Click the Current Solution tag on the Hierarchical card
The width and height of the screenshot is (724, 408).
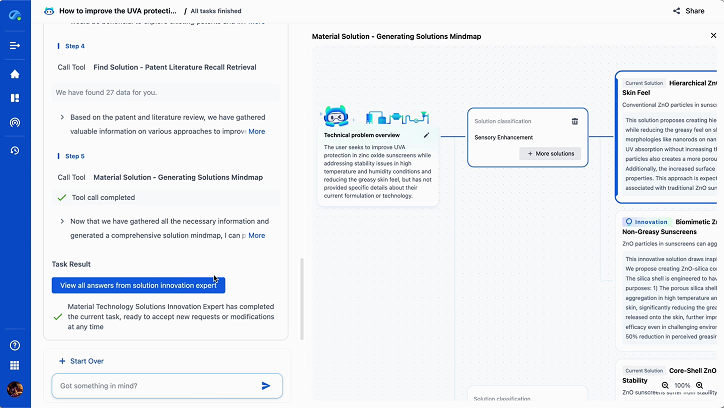point(644,83)
